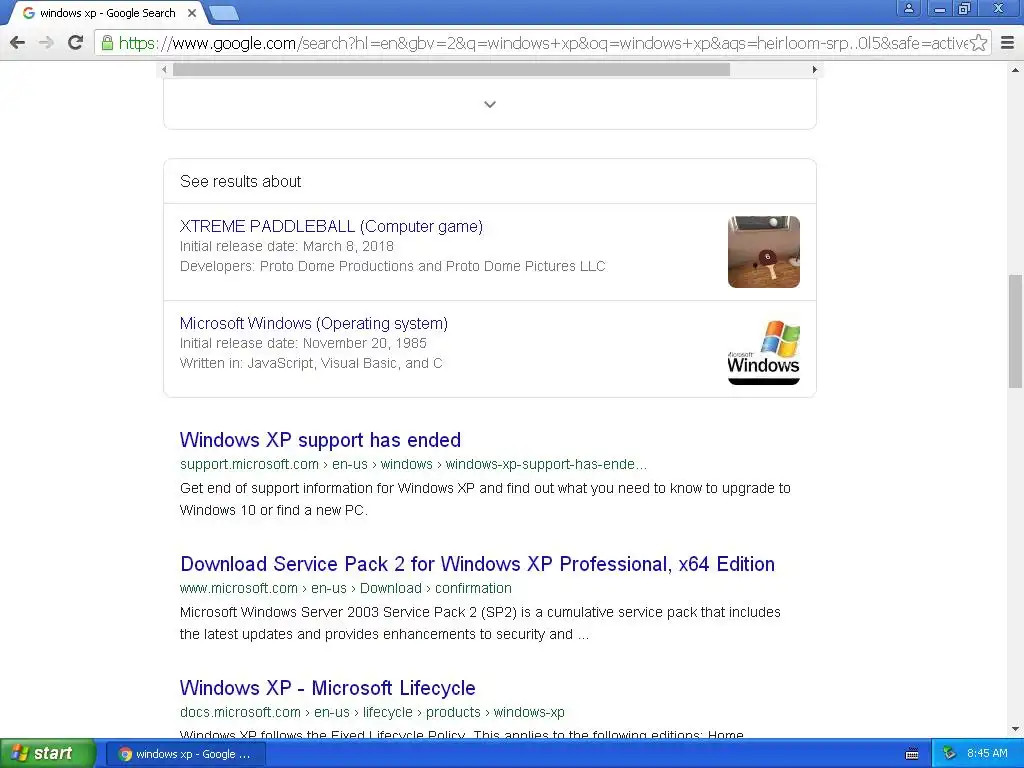Click the vertical scrollbar up arrow
The image size is (1024, 768).
[x=1015, y=69]
